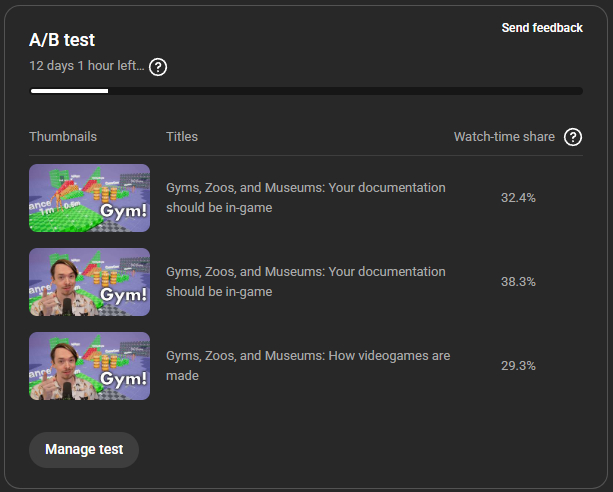The width and height of the screenshot is (613, 492).
Task: Click the 38.3% watch-time share value
Action: [x=518, y=282]
